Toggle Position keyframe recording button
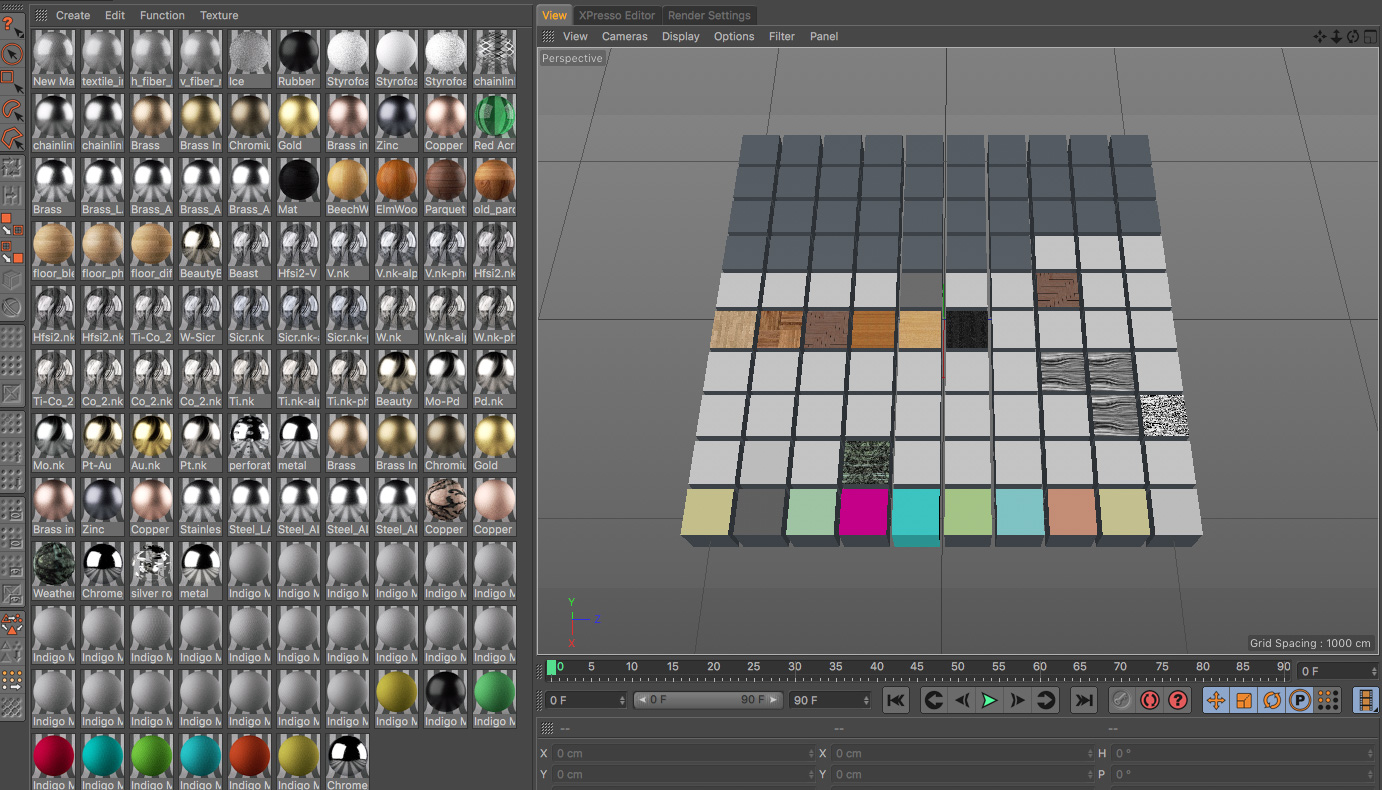This screenshot has height=790, width=1382. 1216,701
